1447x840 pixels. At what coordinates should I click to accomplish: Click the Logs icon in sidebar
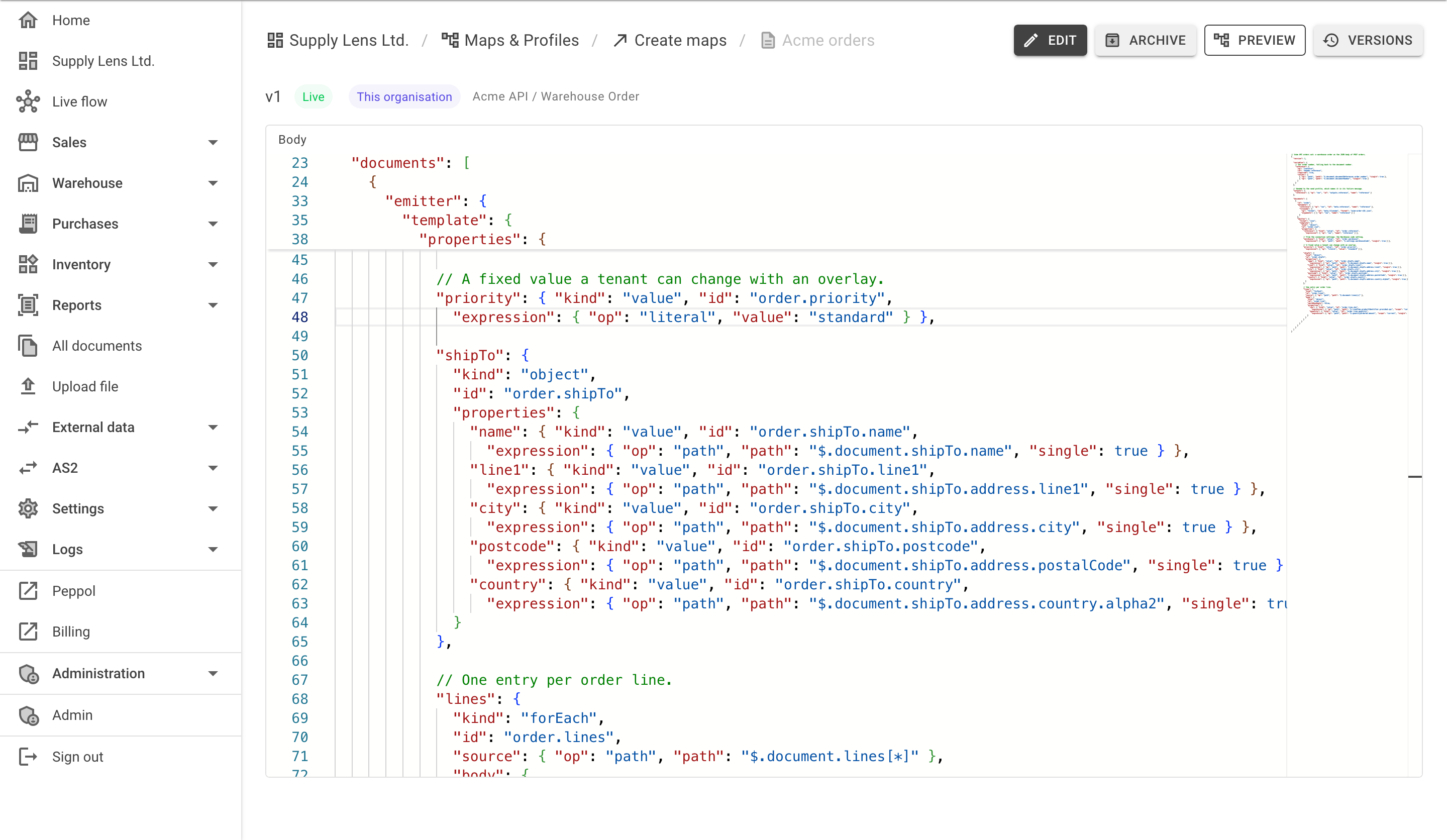click(x=28, y=550)
